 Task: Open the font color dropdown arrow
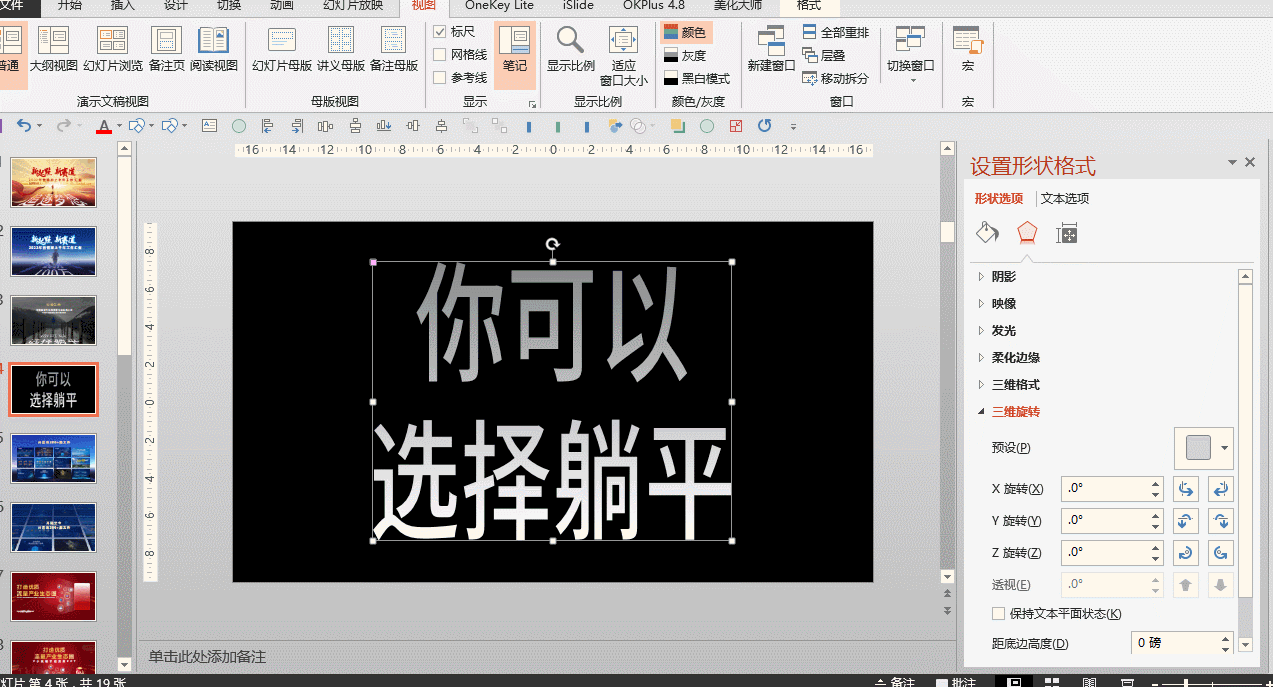point(119,126)
